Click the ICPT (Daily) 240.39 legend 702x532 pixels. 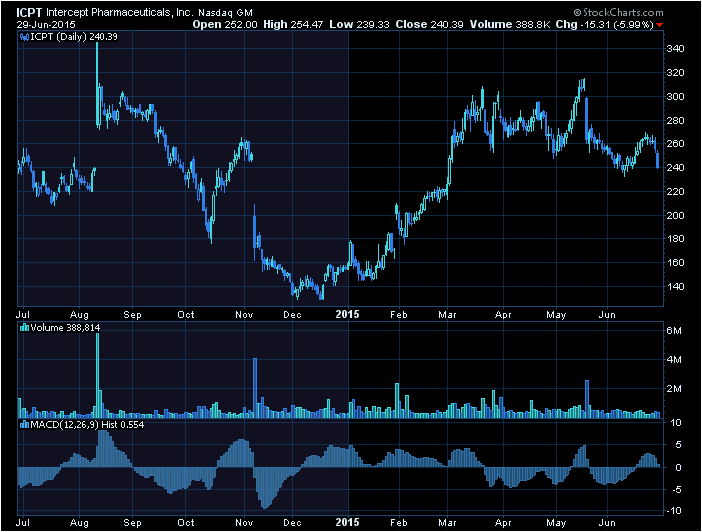73,37
